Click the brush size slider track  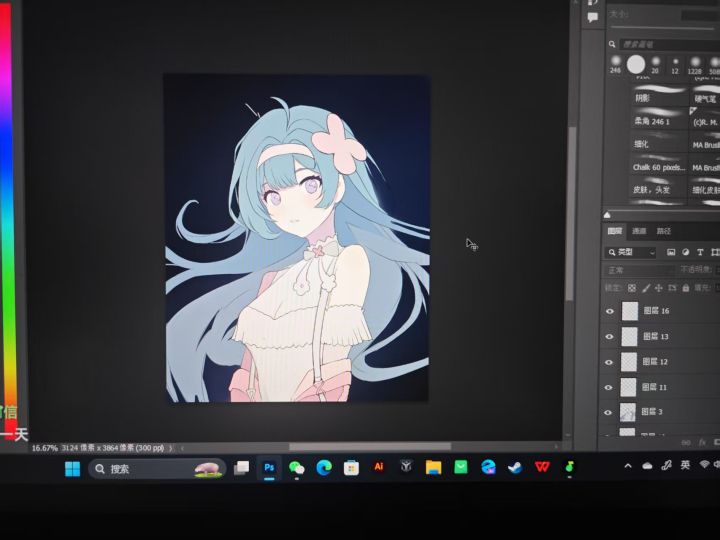click(x=661, y=28)
